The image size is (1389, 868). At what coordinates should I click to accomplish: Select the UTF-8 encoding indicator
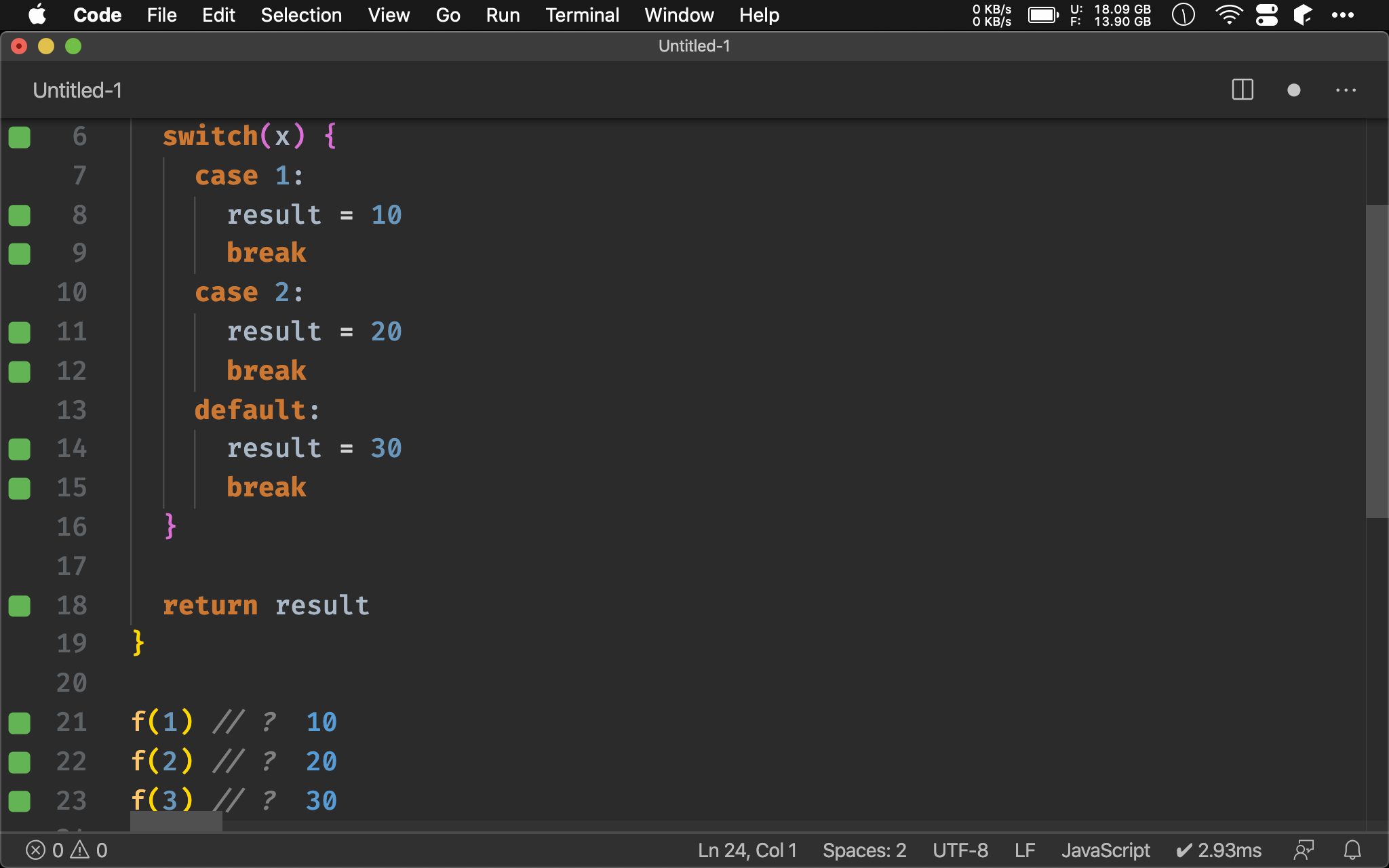(x=960, y=850)
